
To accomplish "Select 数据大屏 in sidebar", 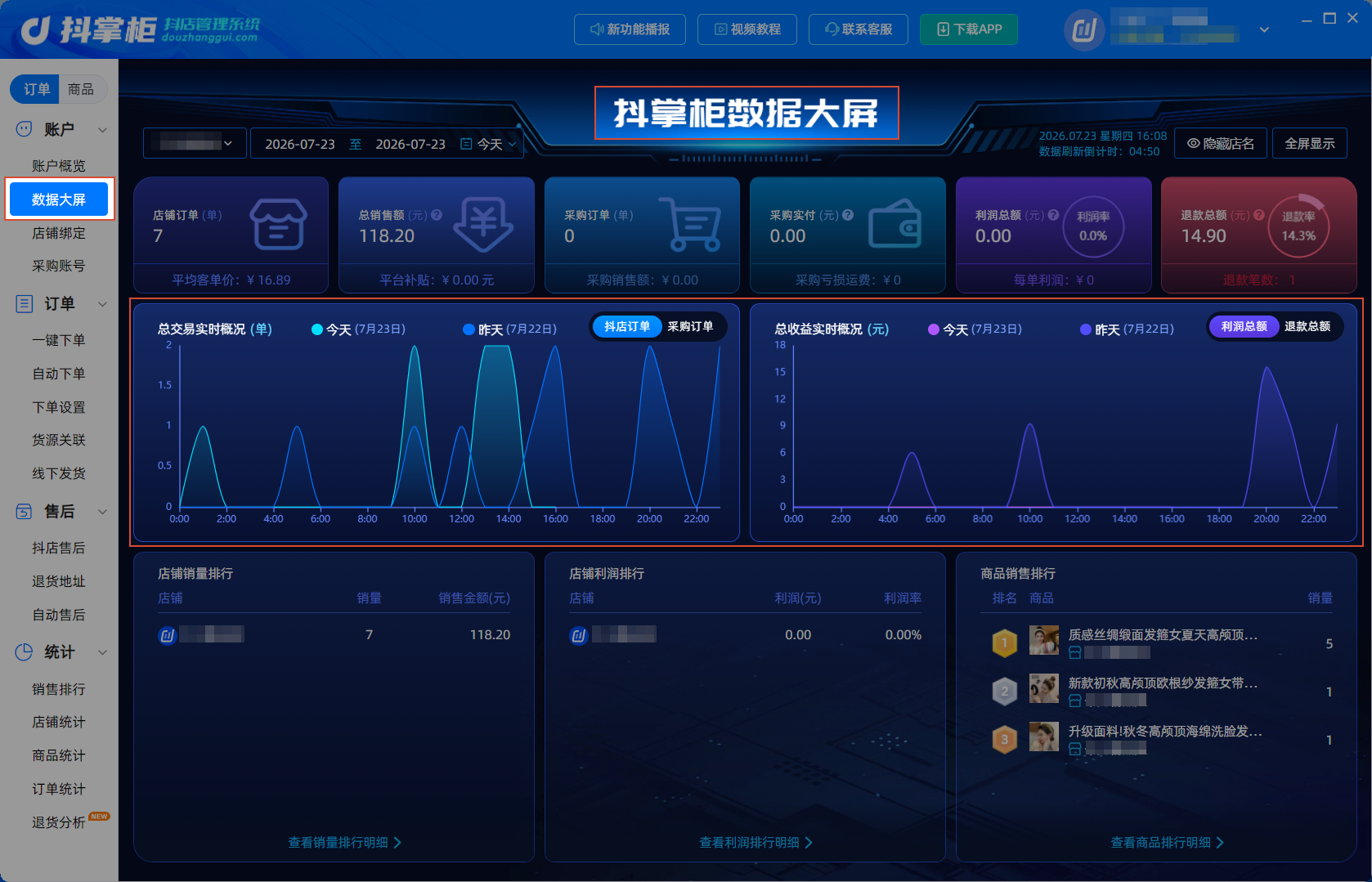I will pyautogui.click(x=59, y=199).
